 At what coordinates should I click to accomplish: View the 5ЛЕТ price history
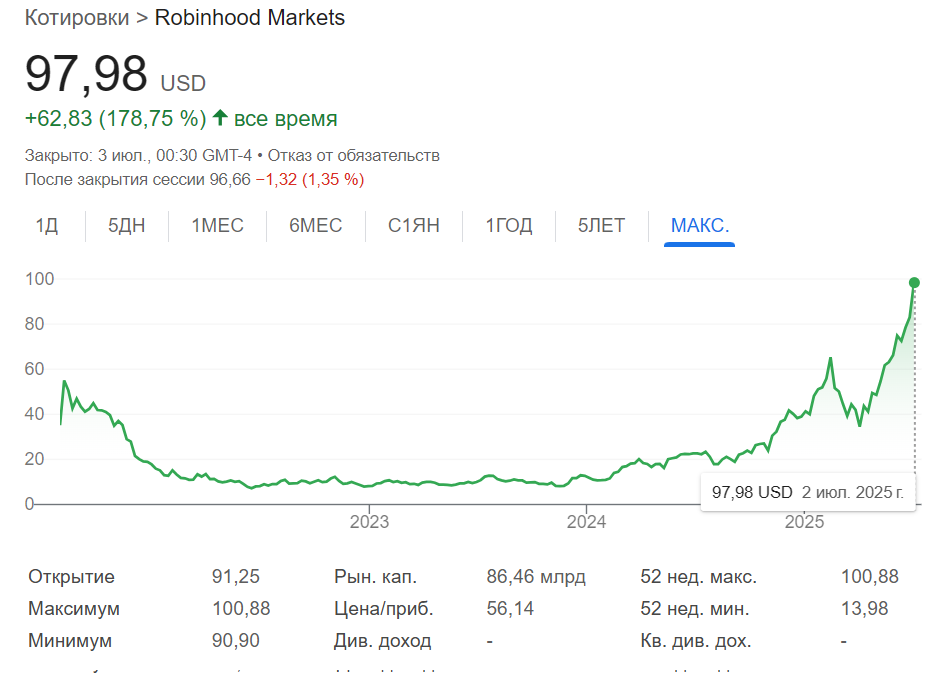[x=601, y=226]
